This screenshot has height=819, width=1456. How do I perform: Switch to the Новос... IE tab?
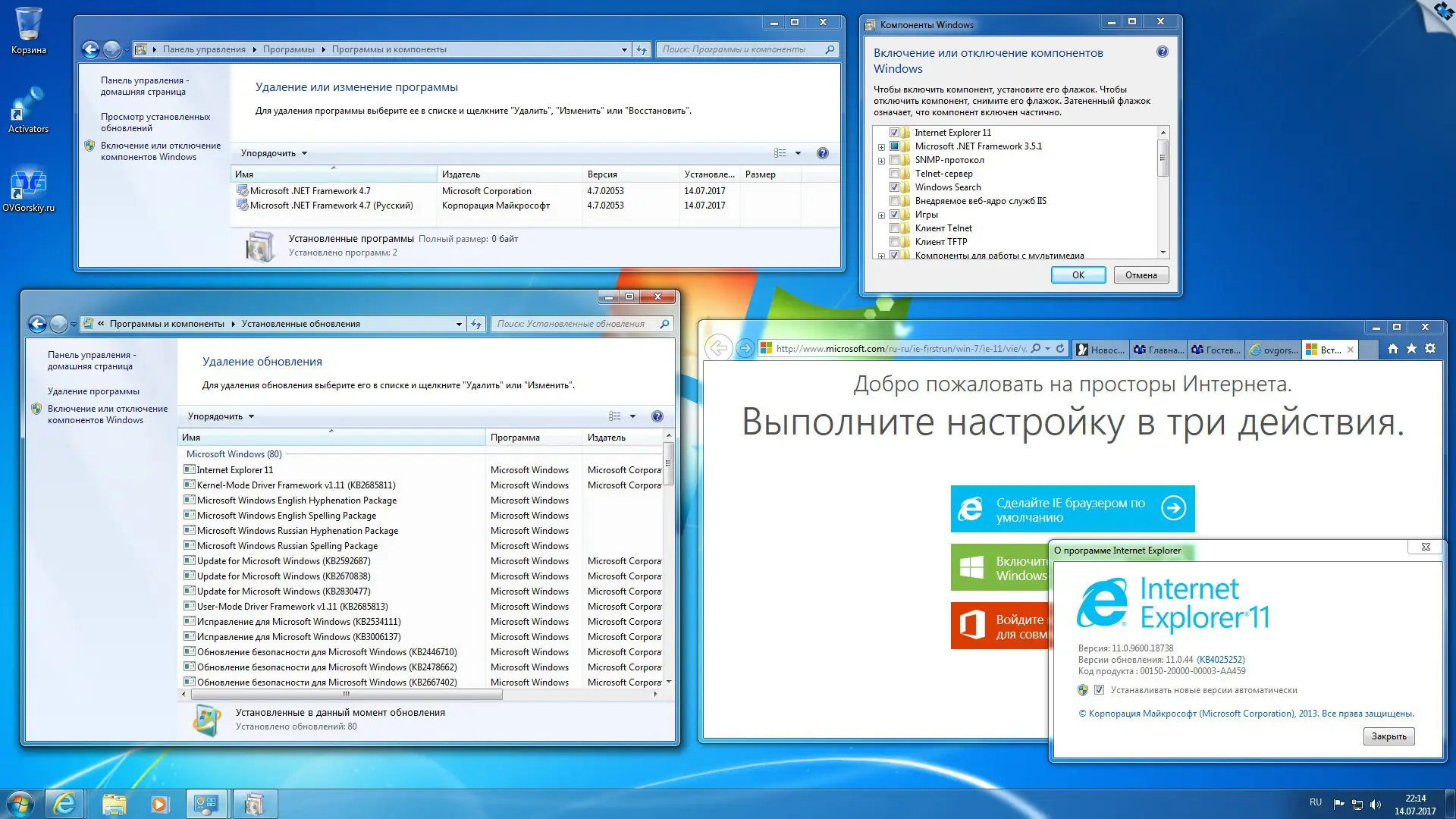[1100, 350]
